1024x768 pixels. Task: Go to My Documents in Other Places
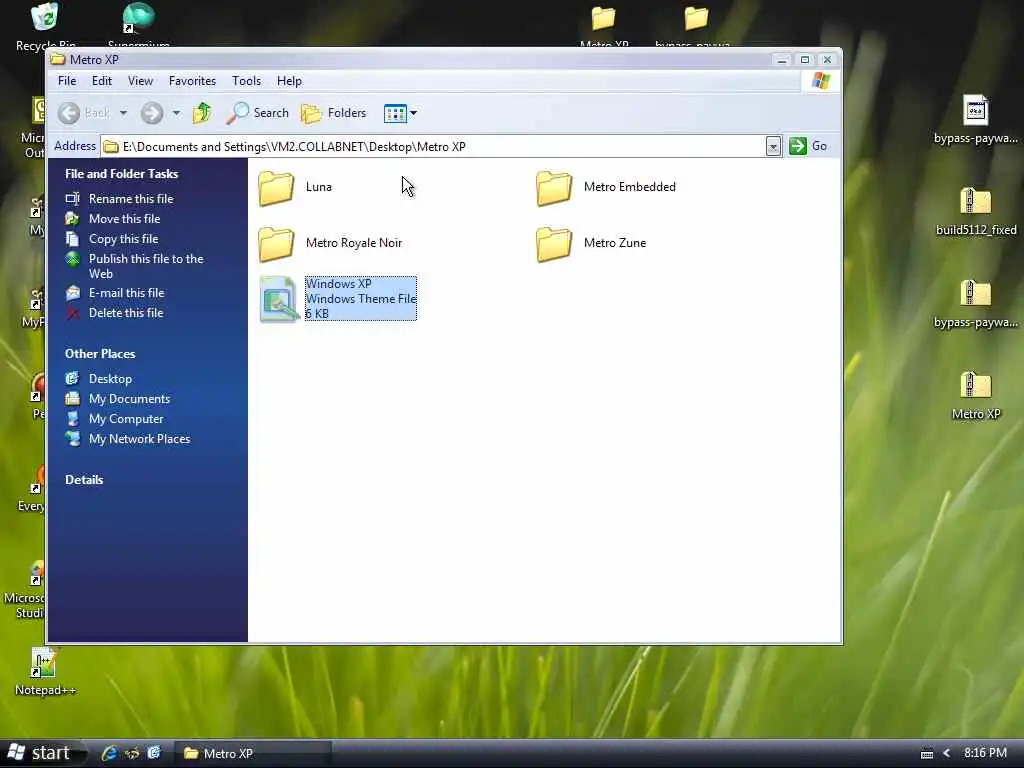pyautogui.click(x=129, y=399)
